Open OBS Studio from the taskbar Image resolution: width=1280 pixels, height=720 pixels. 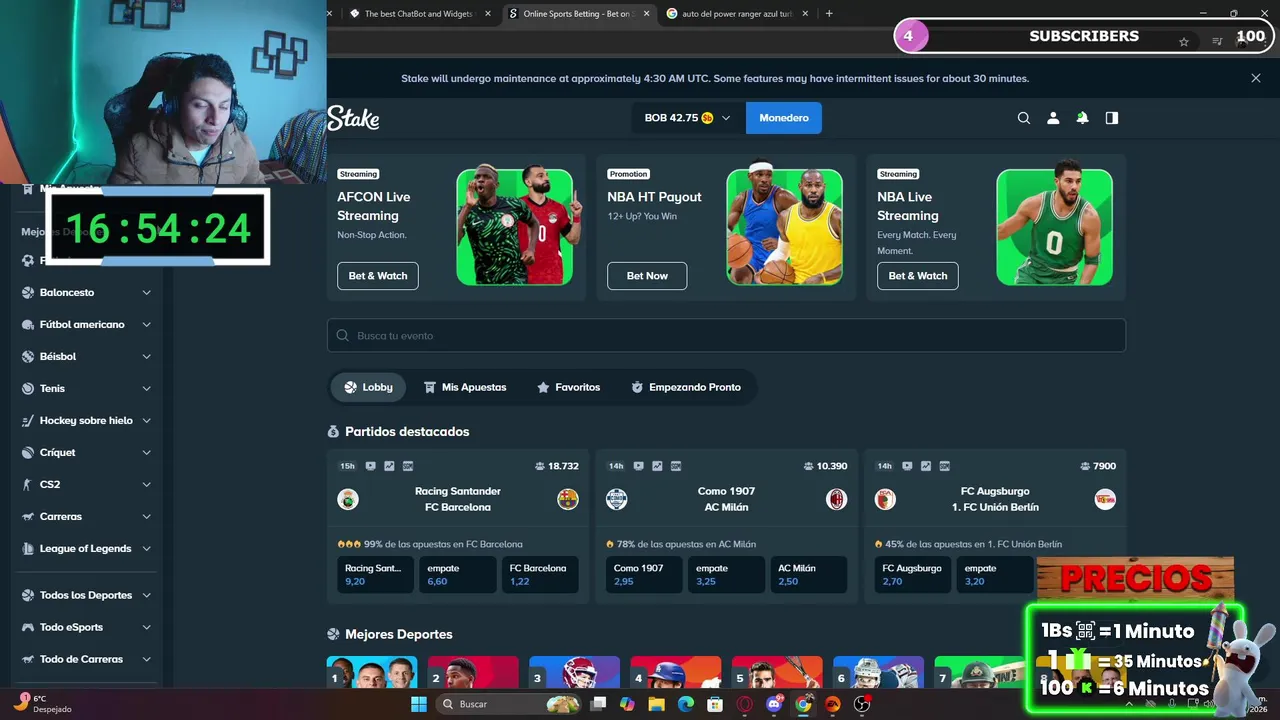tap(861, 704)
